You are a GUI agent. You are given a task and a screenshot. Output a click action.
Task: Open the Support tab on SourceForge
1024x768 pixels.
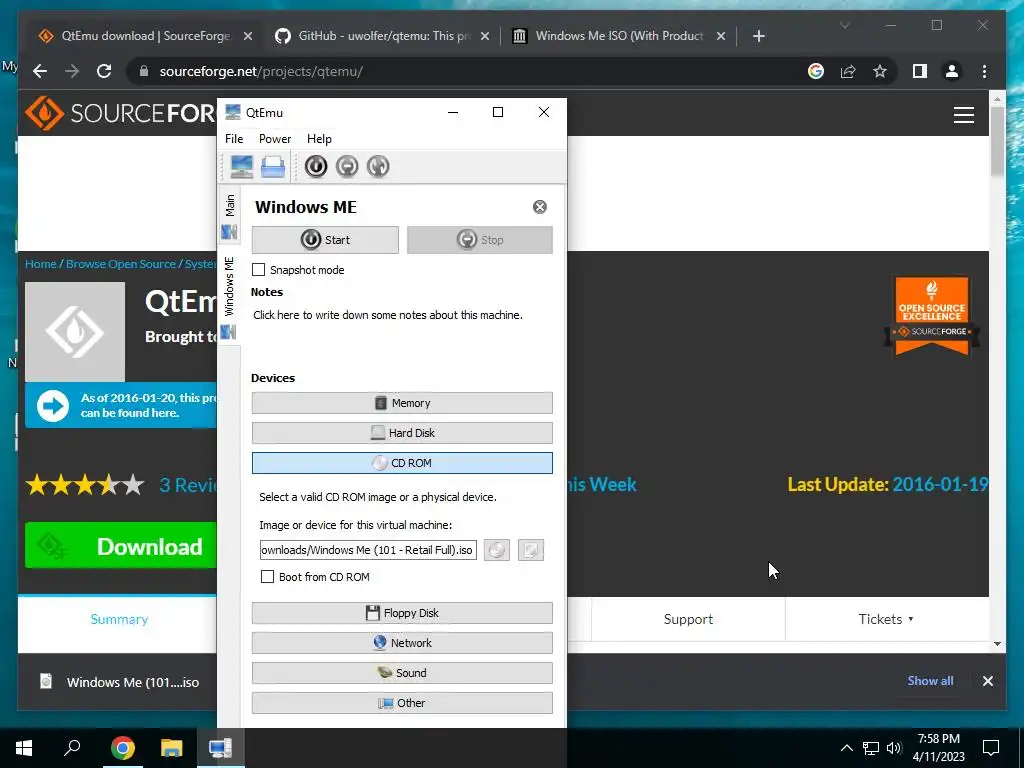(x=688, y=619)
